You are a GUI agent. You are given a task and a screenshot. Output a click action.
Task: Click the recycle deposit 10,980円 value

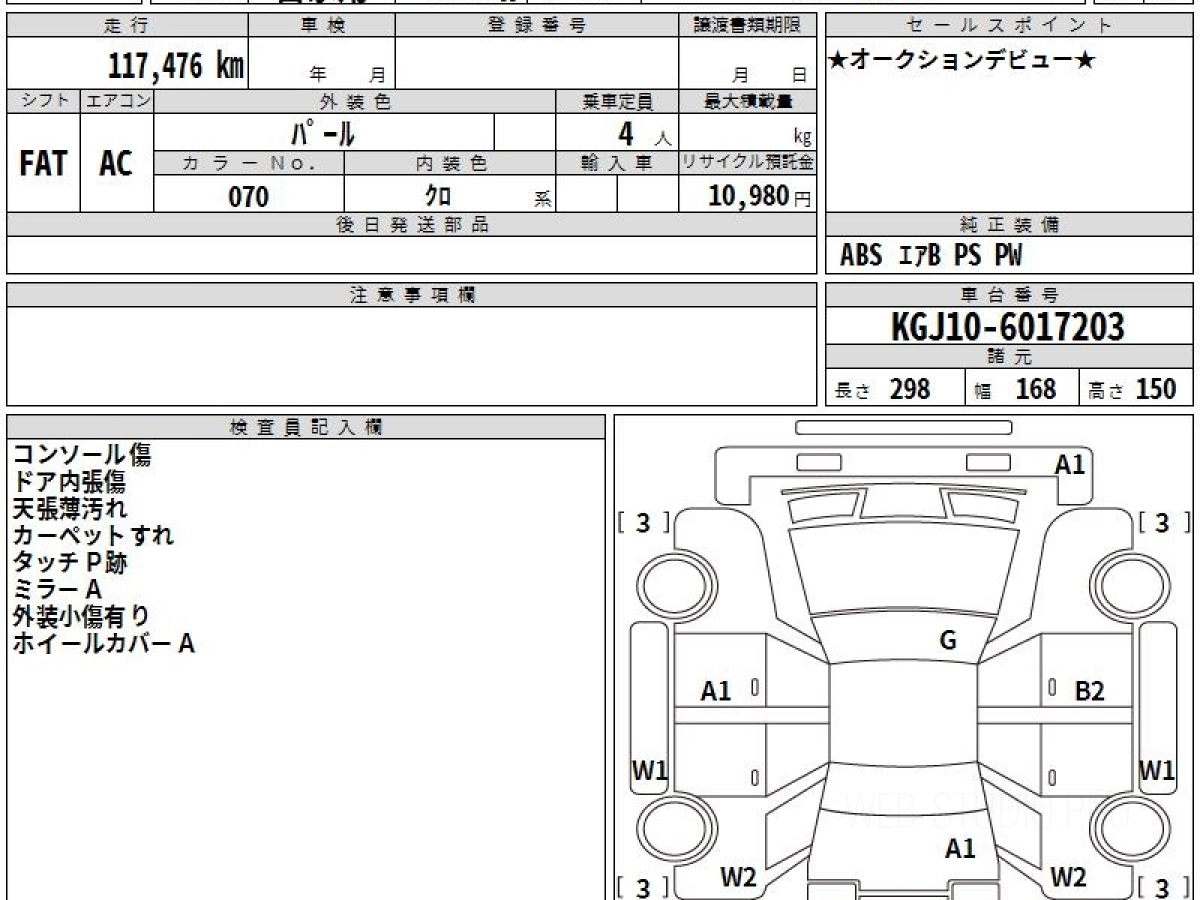tap(760, 196)
